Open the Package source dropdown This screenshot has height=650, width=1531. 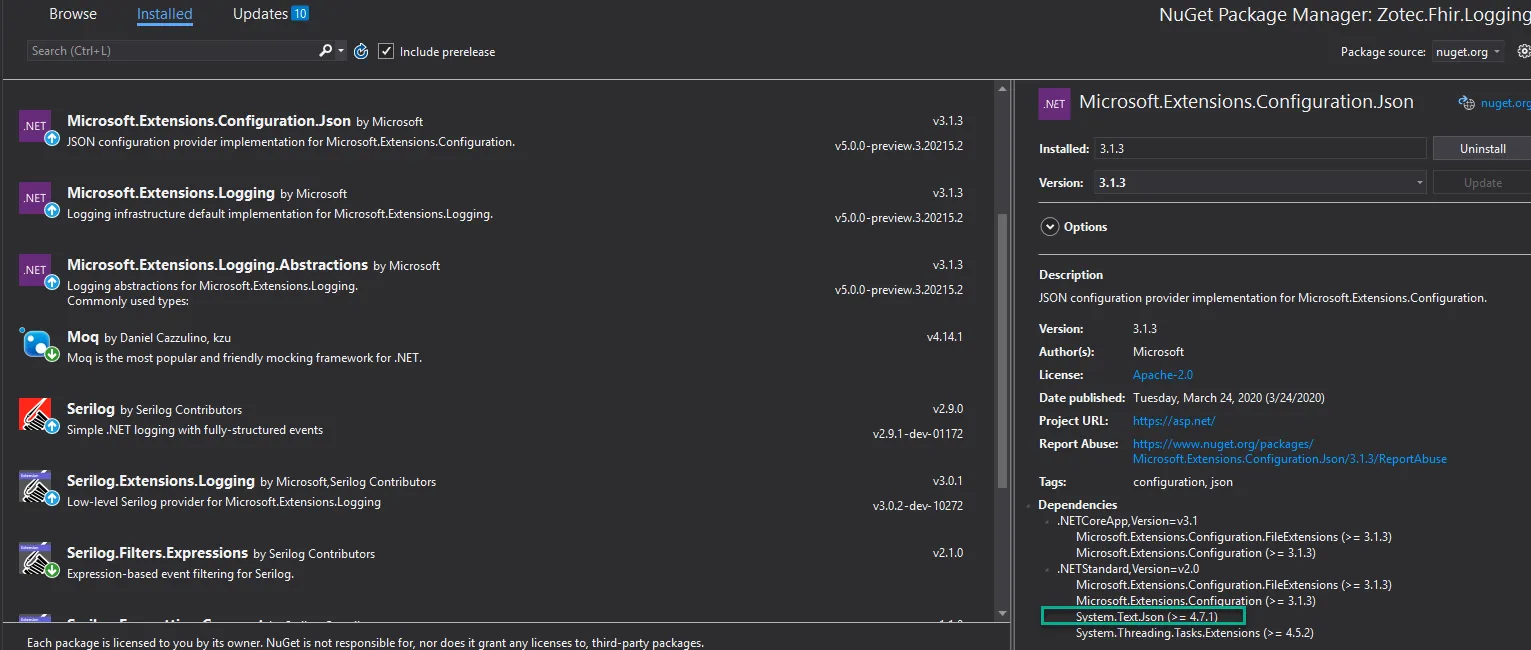click(1467, 52)
